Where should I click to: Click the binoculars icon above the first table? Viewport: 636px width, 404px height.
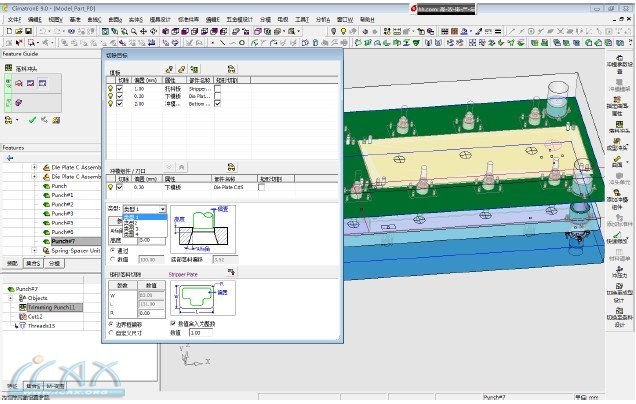point(231,69)
